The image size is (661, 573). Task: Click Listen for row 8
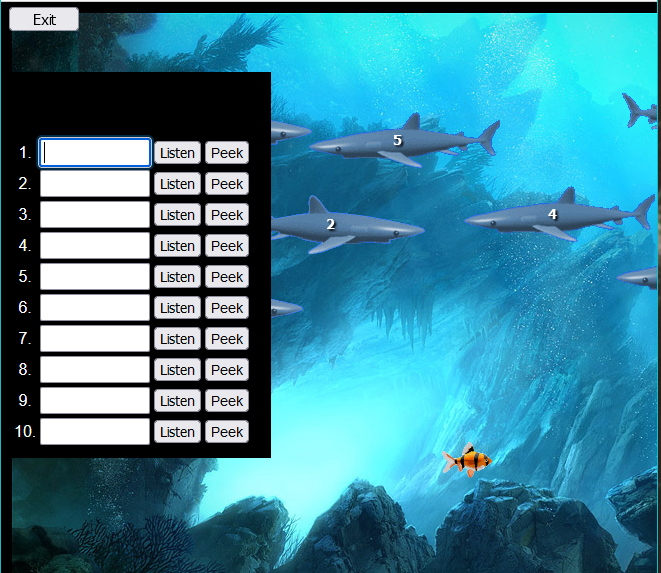coord(177,370)
